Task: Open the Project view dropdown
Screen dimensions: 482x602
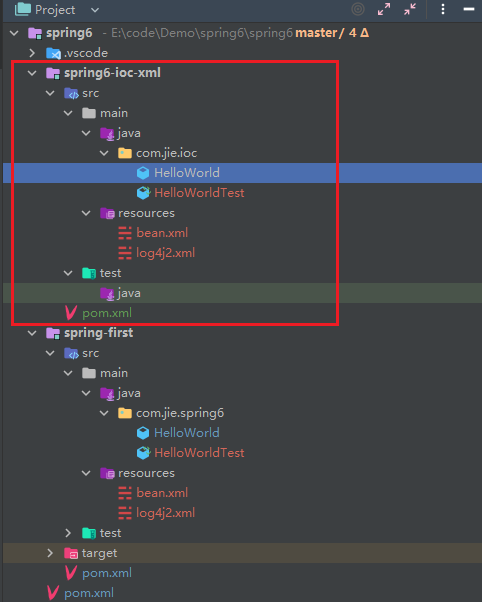Action: point(95,10)
